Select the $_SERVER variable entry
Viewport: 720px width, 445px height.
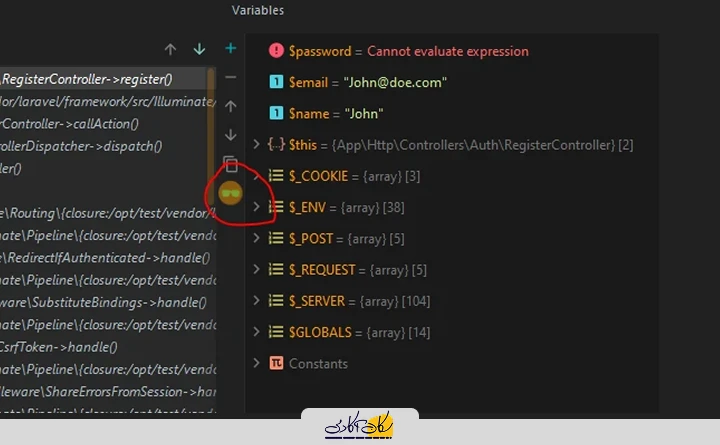[343, 301]
